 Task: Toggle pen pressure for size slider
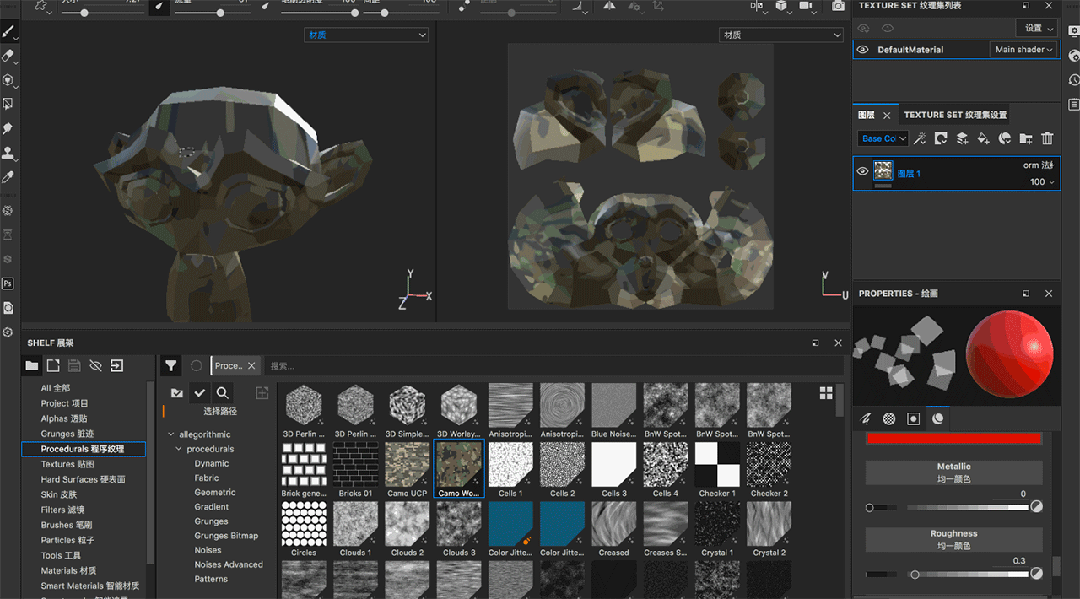click(159, 6)
